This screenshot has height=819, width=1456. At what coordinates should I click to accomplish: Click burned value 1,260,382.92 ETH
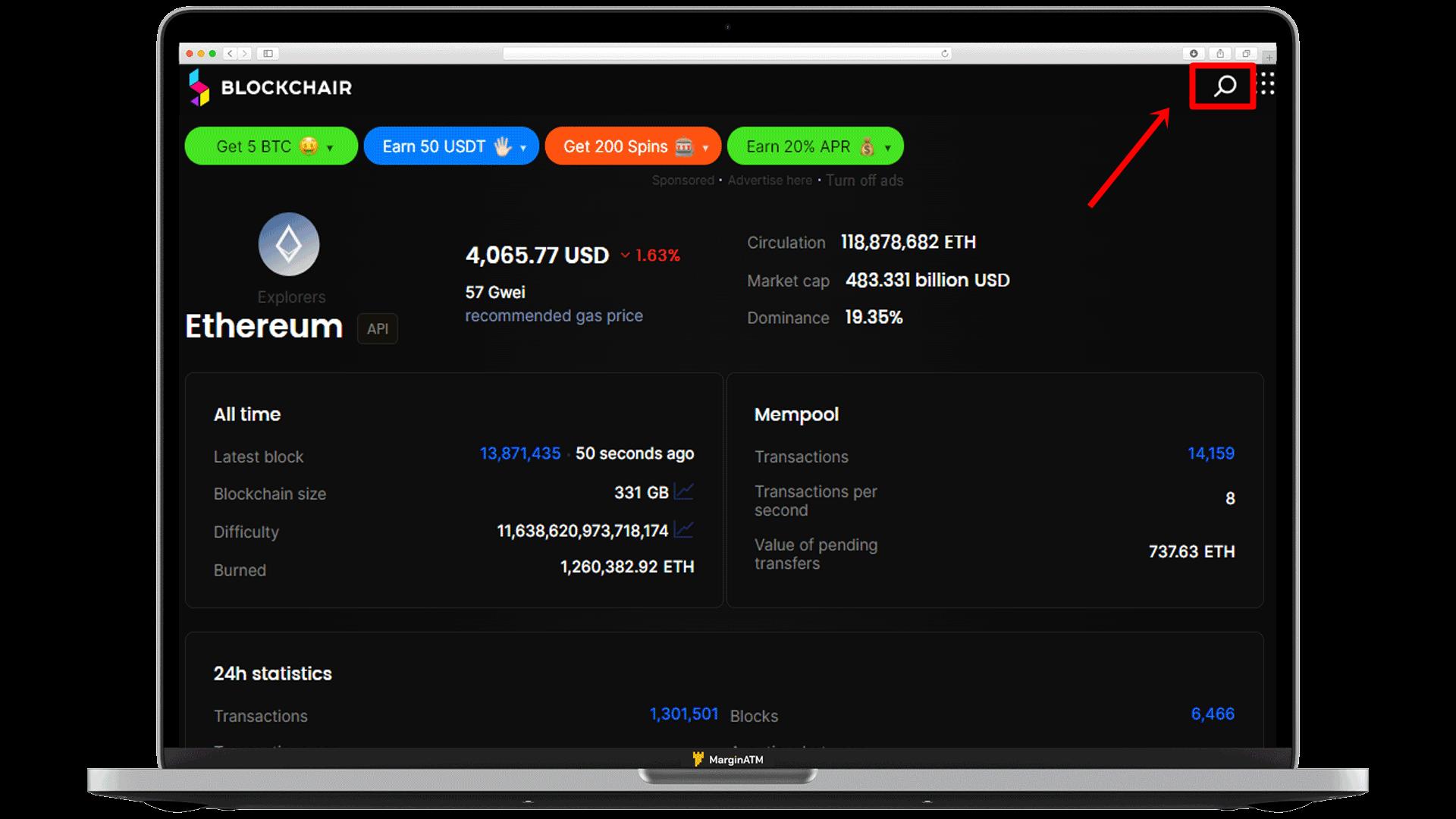tap(627, 567)
